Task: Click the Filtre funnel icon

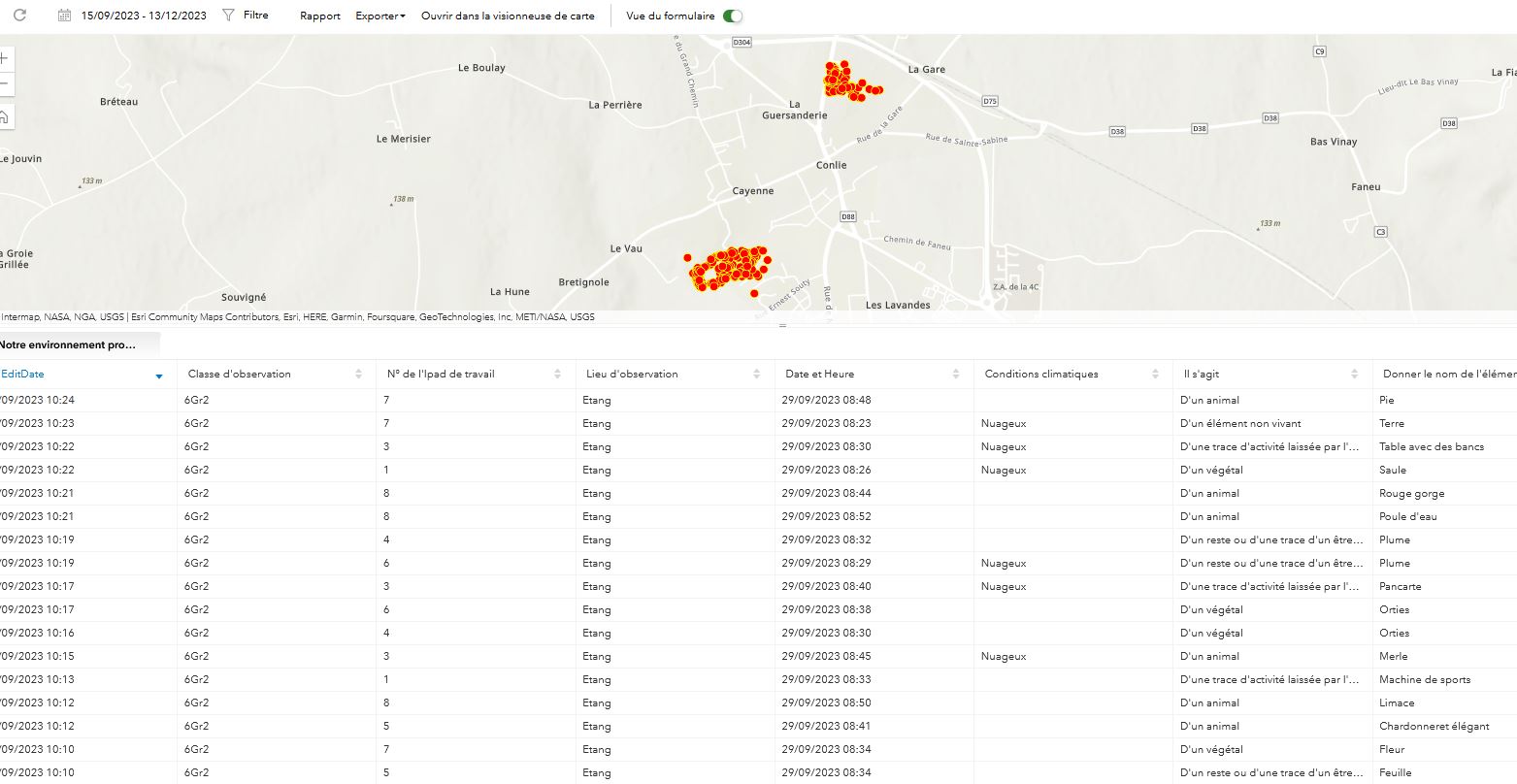Action: coord(228,16)
